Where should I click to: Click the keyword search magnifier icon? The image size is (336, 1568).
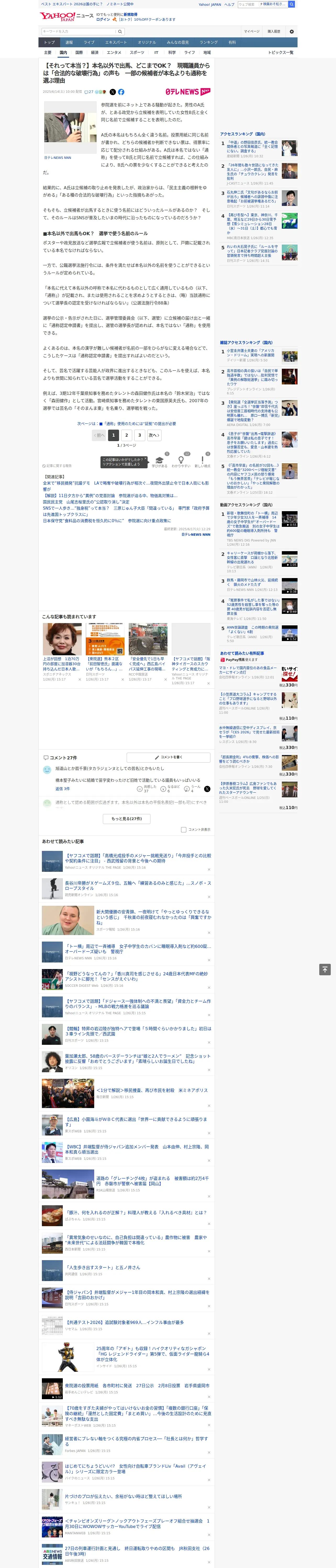click(x=120, y=32)
